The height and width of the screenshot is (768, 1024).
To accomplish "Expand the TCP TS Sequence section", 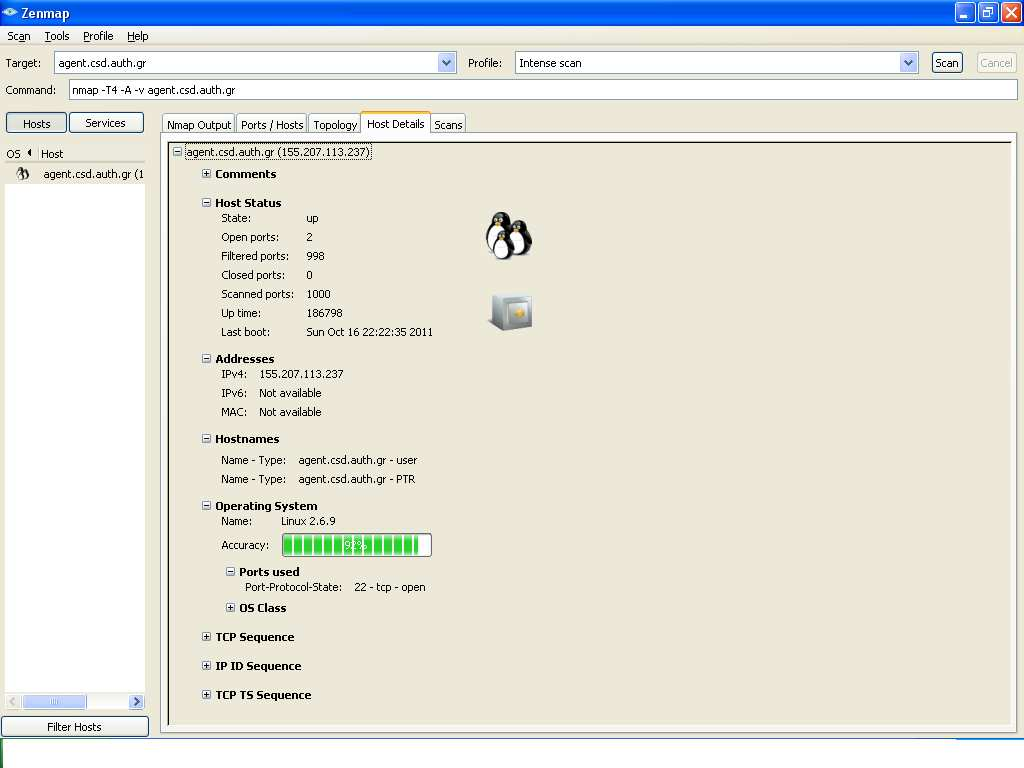I will coord(206,695).
